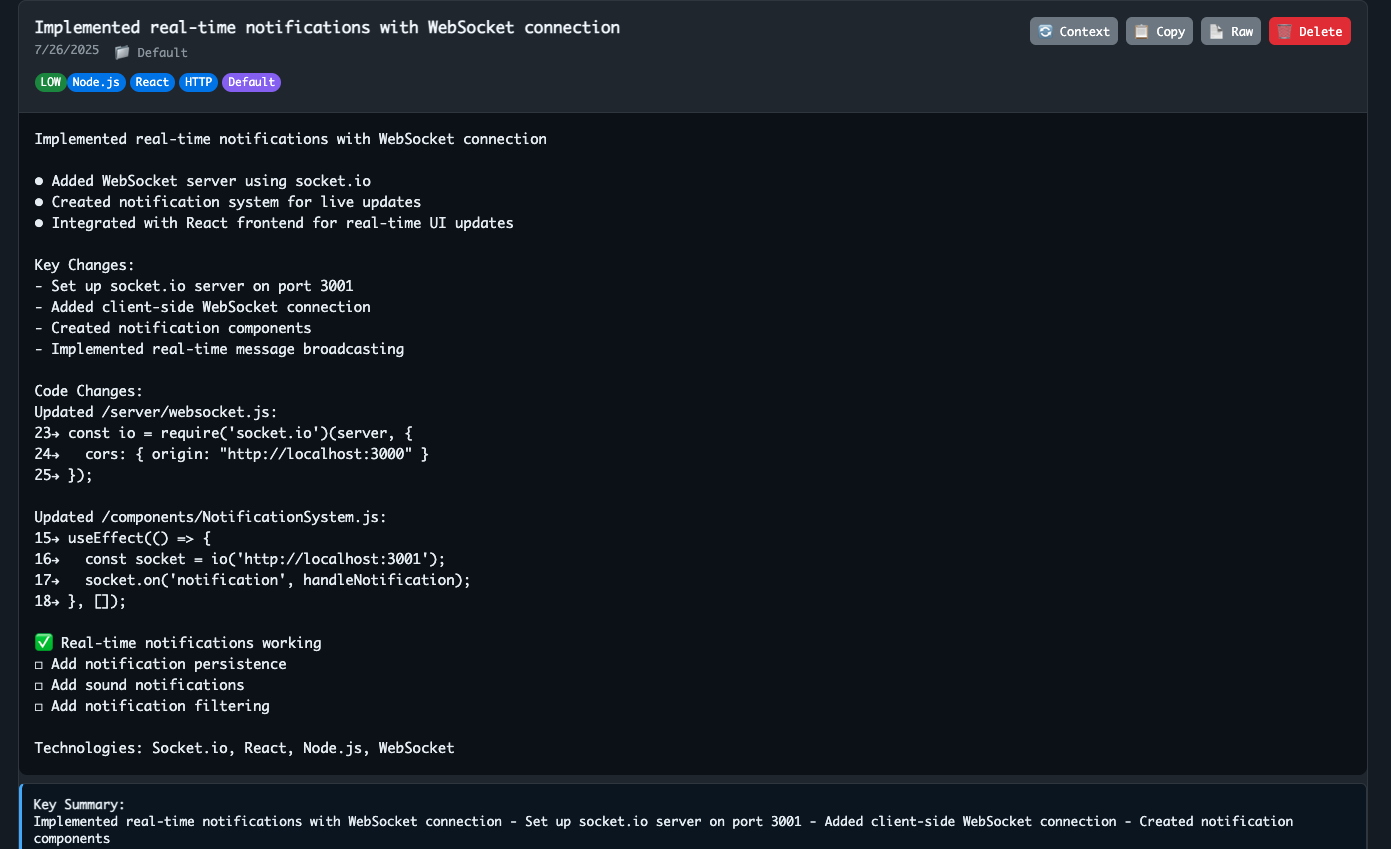Click 'Created notification components' line
The height and width of the screenshot is (849, 1391).
tap(173, 328)
